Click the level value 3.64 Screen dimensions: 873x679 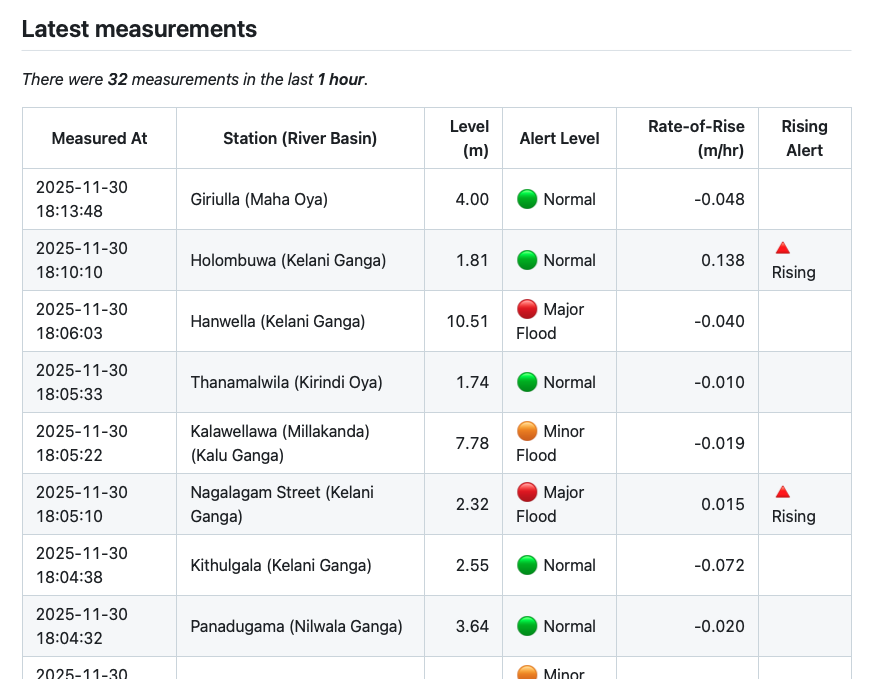[472, 626]
